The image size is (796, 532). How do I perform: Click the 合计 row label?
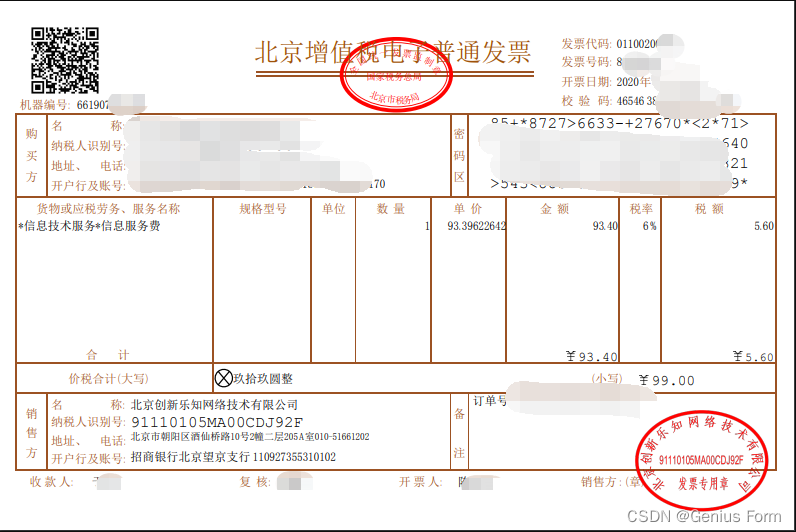108,355
